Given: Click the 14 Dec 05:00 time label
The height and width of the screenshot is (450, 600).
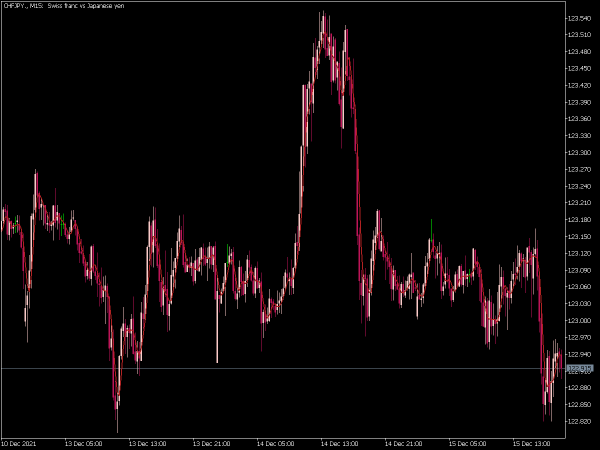Looking at the screenshot, I should click(275, 444).
